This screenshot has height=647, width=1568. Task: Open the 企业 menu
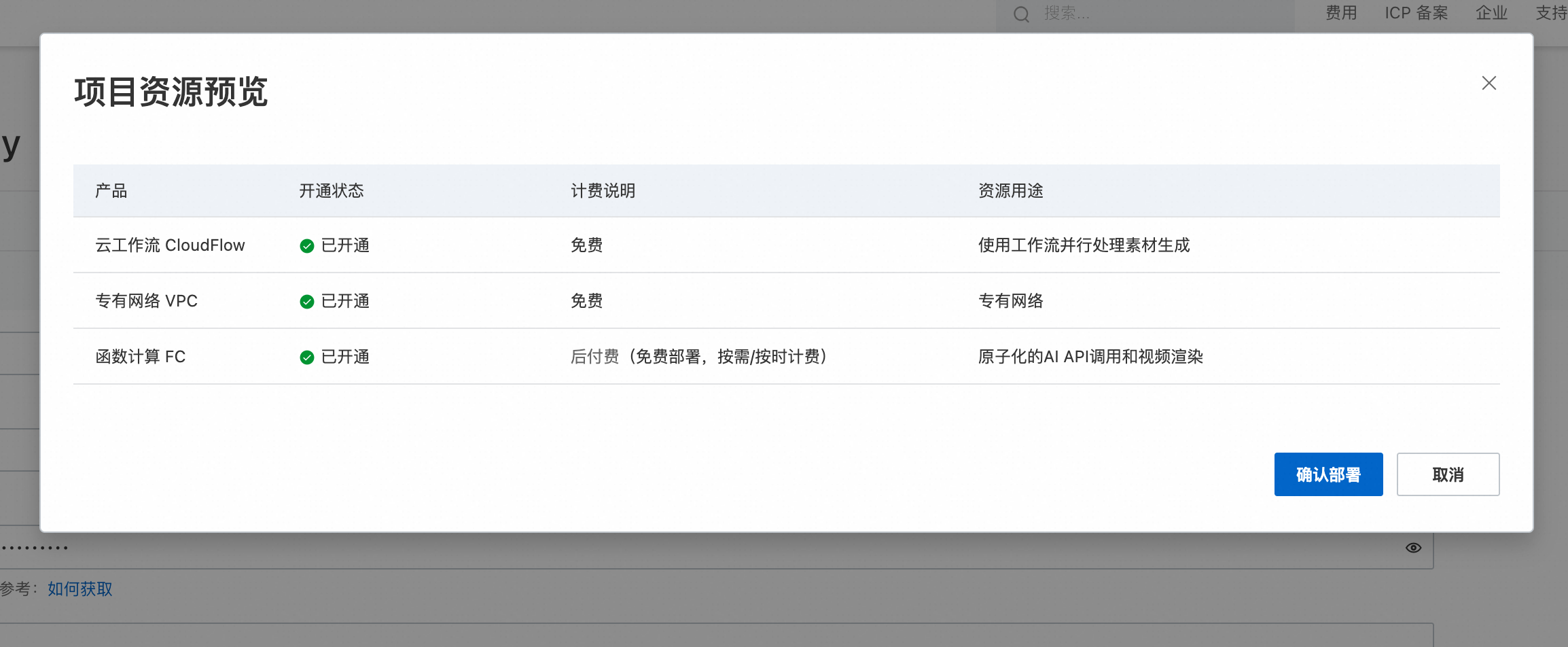1492,13
